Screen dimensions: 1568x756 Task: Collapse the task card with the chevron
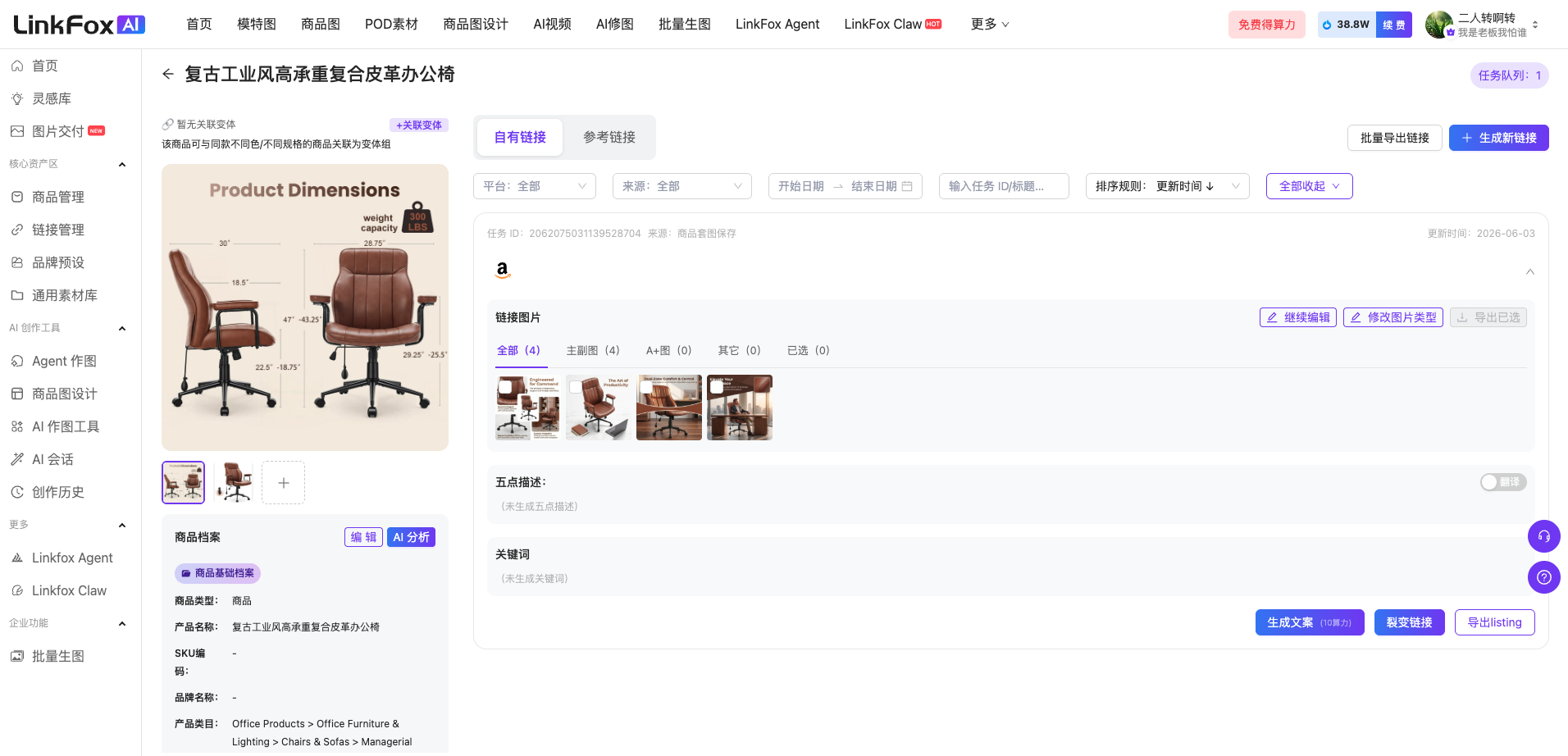click(1530, 271)
